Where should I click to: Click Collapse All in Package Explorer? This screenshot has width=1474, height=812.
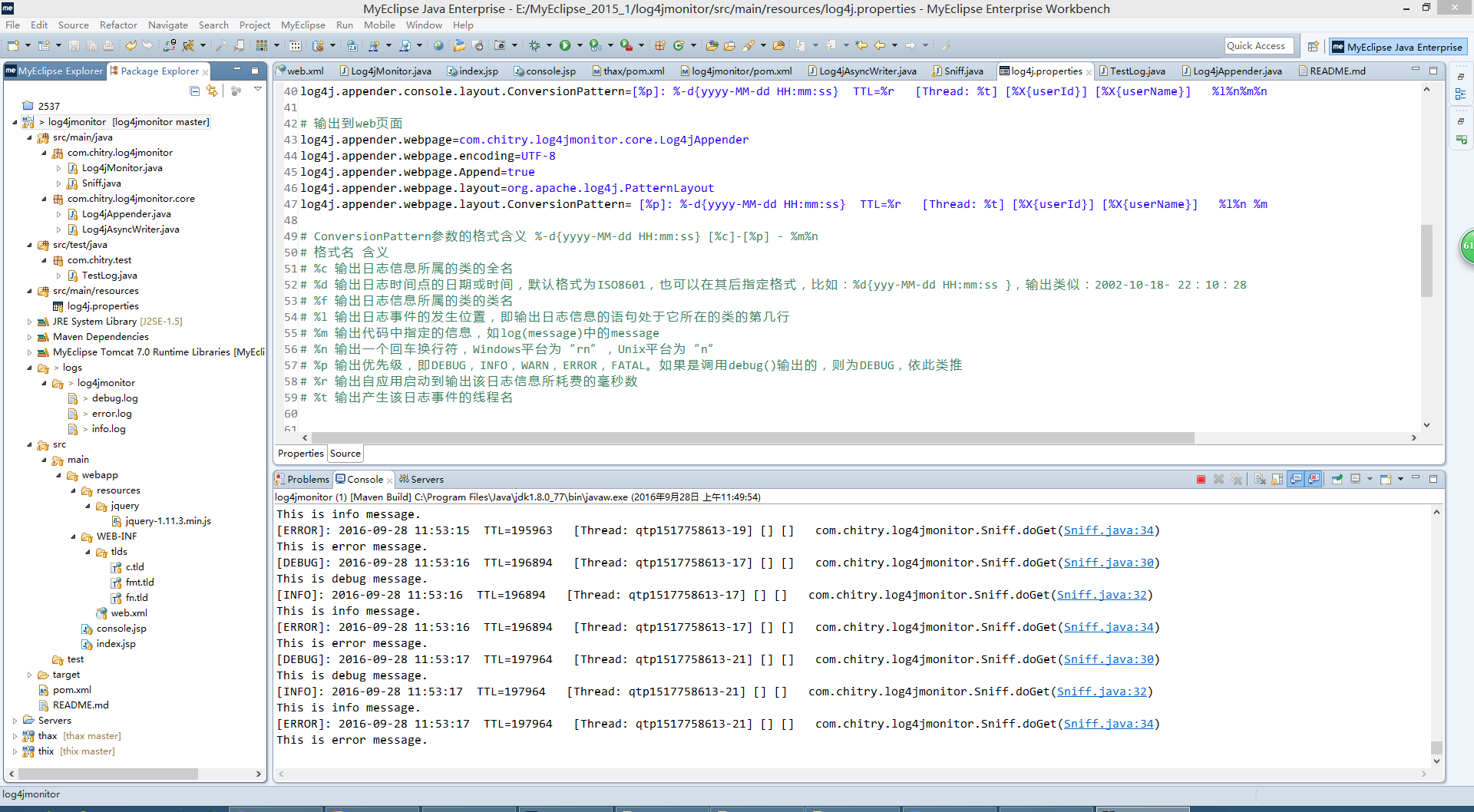pyautogui.click(x=195, y=91)
